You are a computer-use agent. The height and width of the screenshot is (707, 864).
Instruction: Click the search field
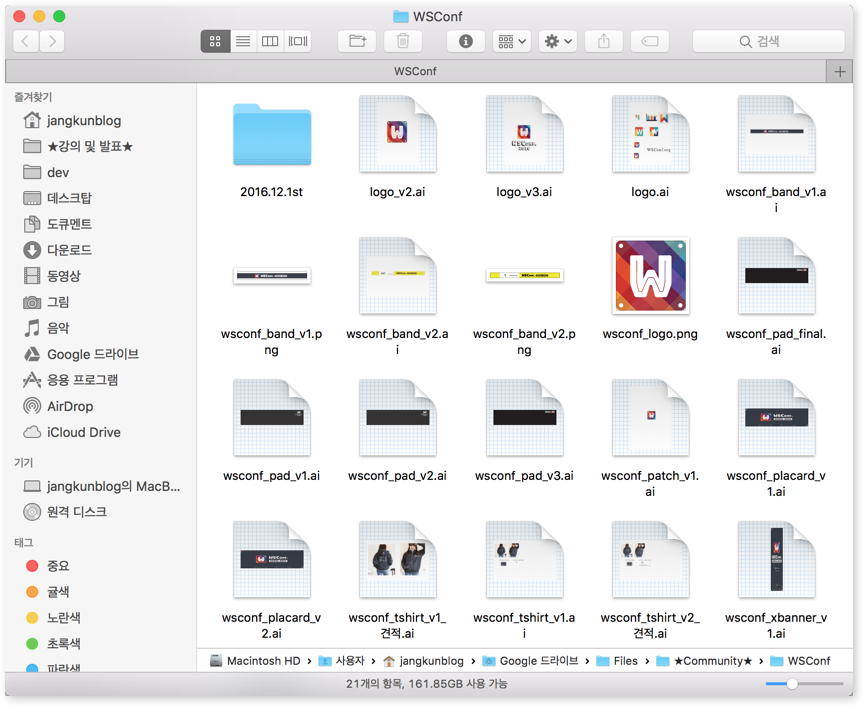click(768, 41)
